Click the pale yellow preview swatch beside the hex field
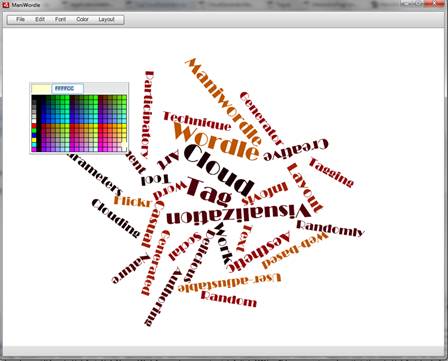Screen dimensions: 448x361 point(41,89)
